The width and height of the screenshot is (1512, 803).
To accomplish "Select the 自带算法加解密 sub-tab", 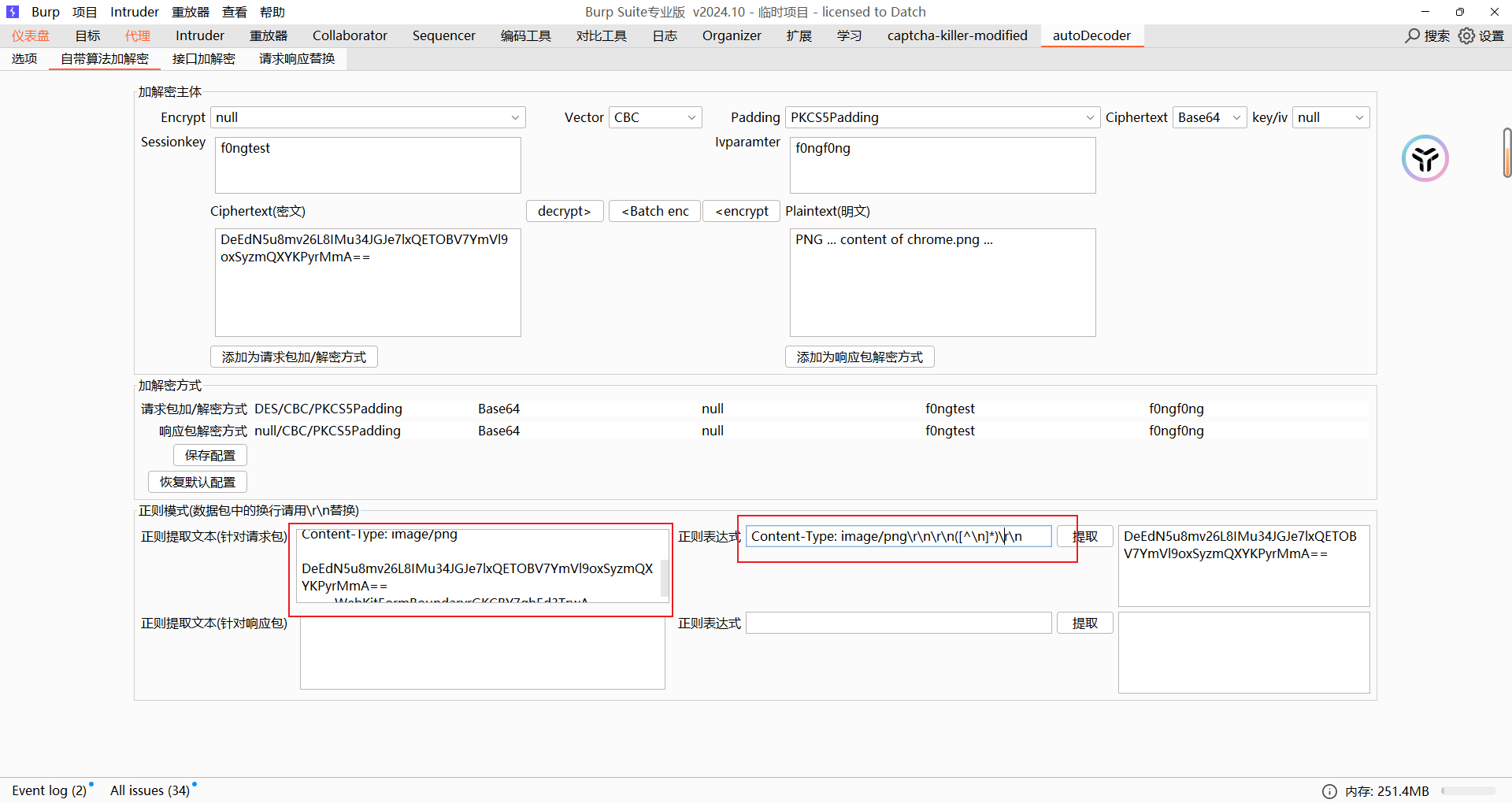I will coord(105,59).
